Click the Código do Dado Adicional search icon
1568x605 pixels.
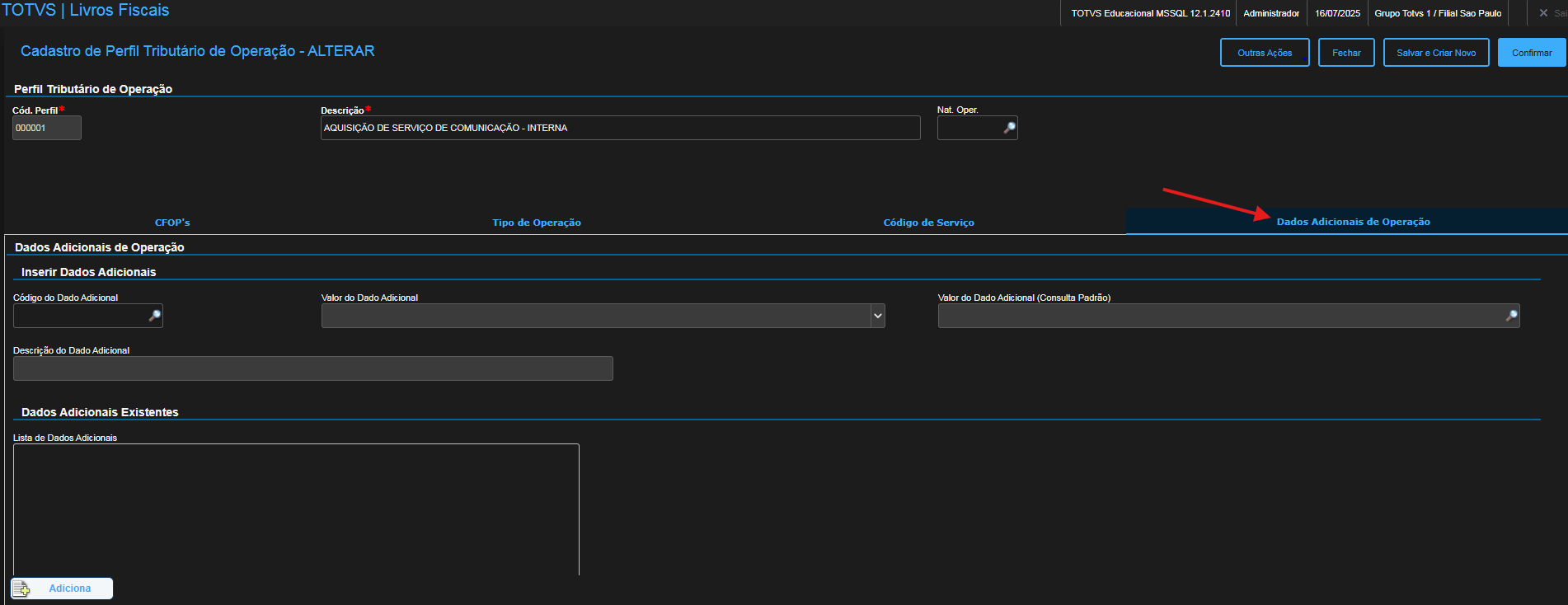pyautogui.click(x=154, y=316)
